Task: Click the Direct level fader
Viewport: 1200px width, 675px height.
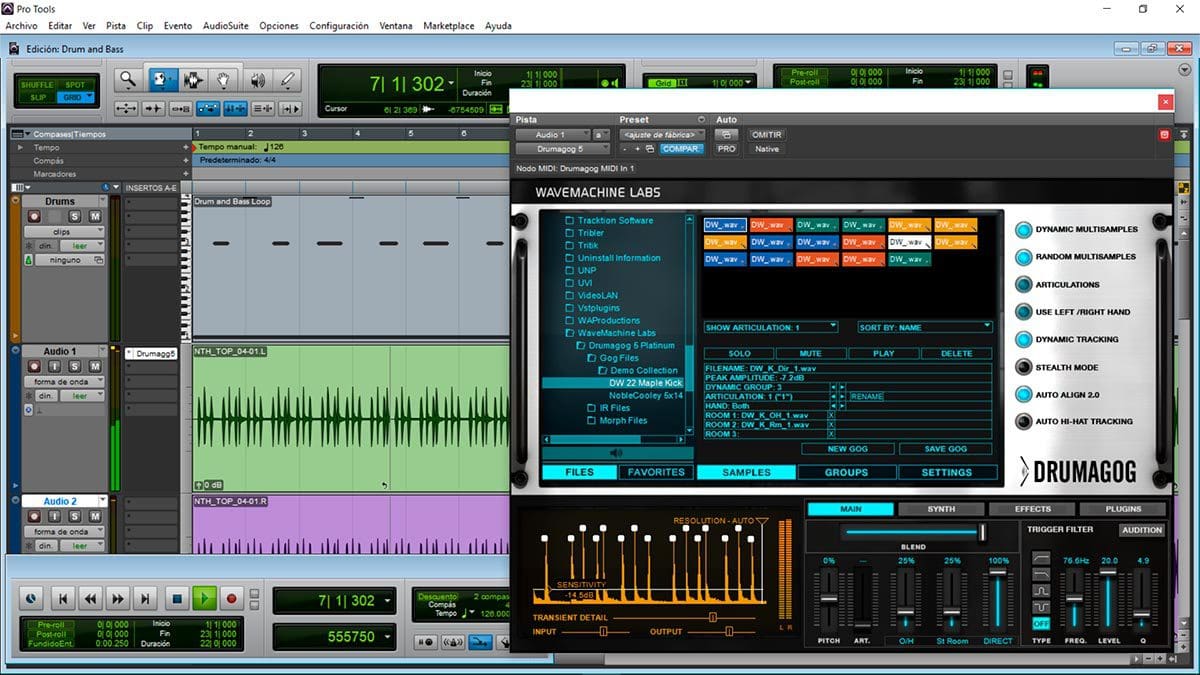Action: (x=997, y=601)
